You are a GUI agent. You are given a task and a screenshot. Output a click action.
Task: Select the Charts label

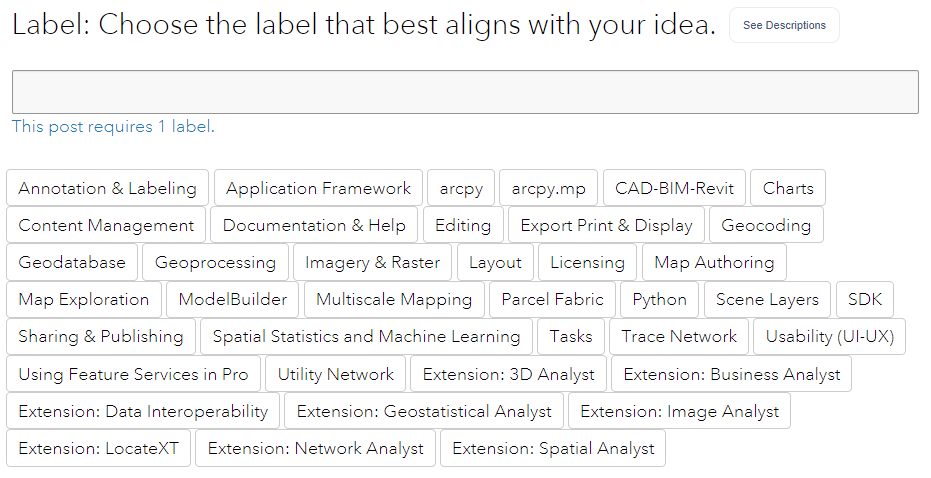click(x=788, y=188)
